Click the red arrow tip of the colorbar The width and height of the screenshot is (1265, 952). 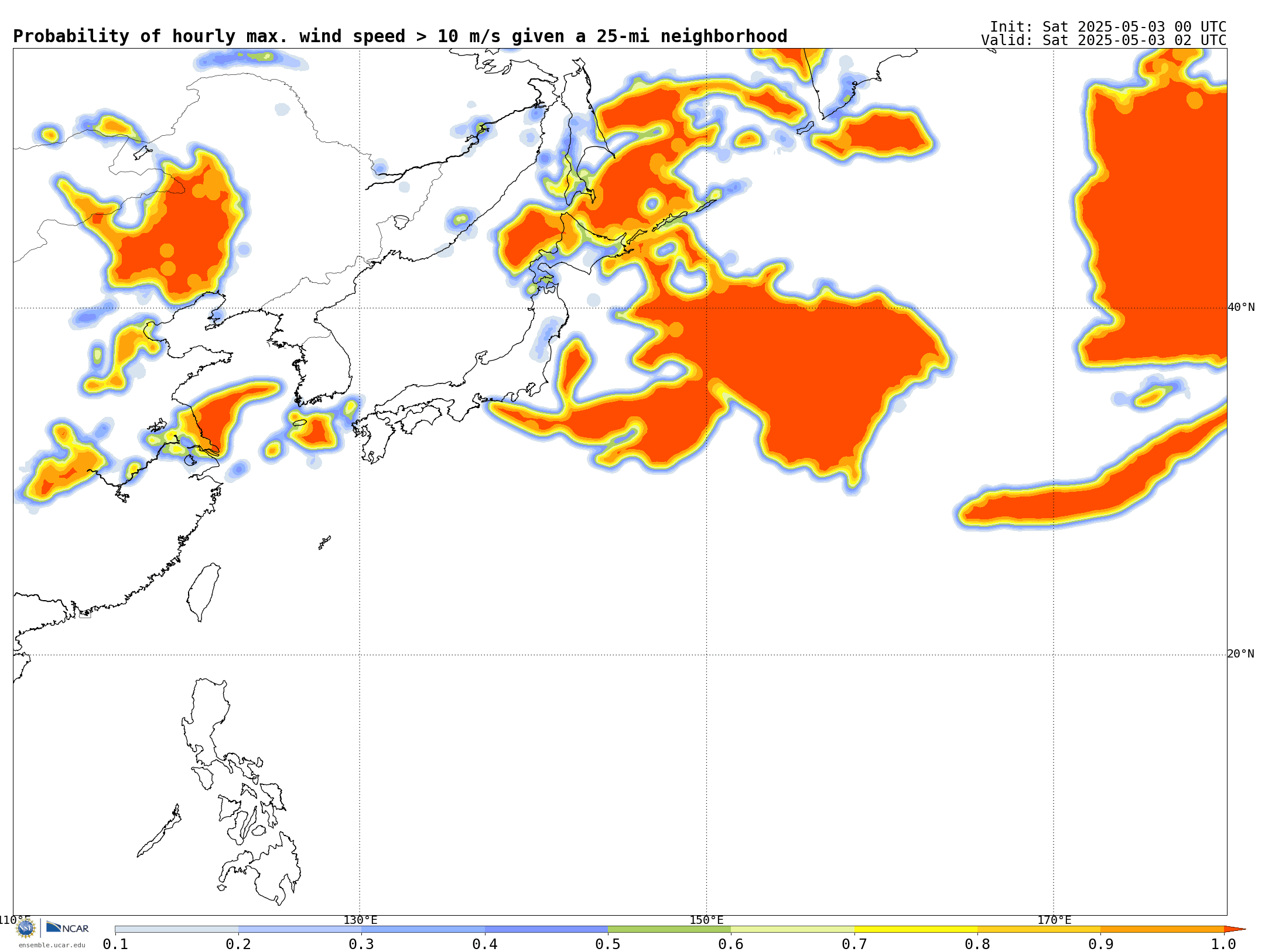coord(1235,929)
